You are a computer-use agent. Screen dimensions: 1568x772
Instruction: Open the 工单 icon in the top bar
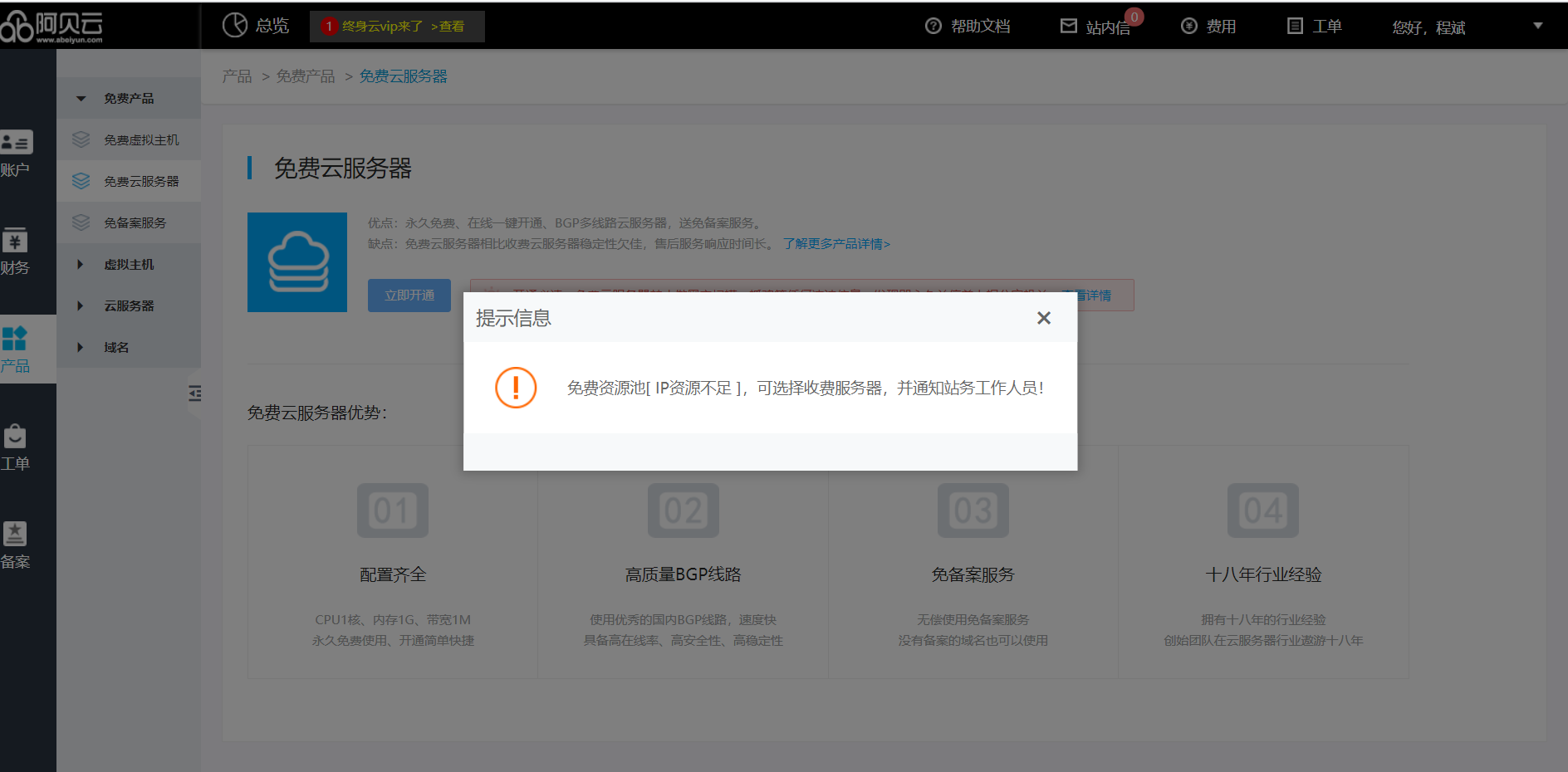point(1295,26)
